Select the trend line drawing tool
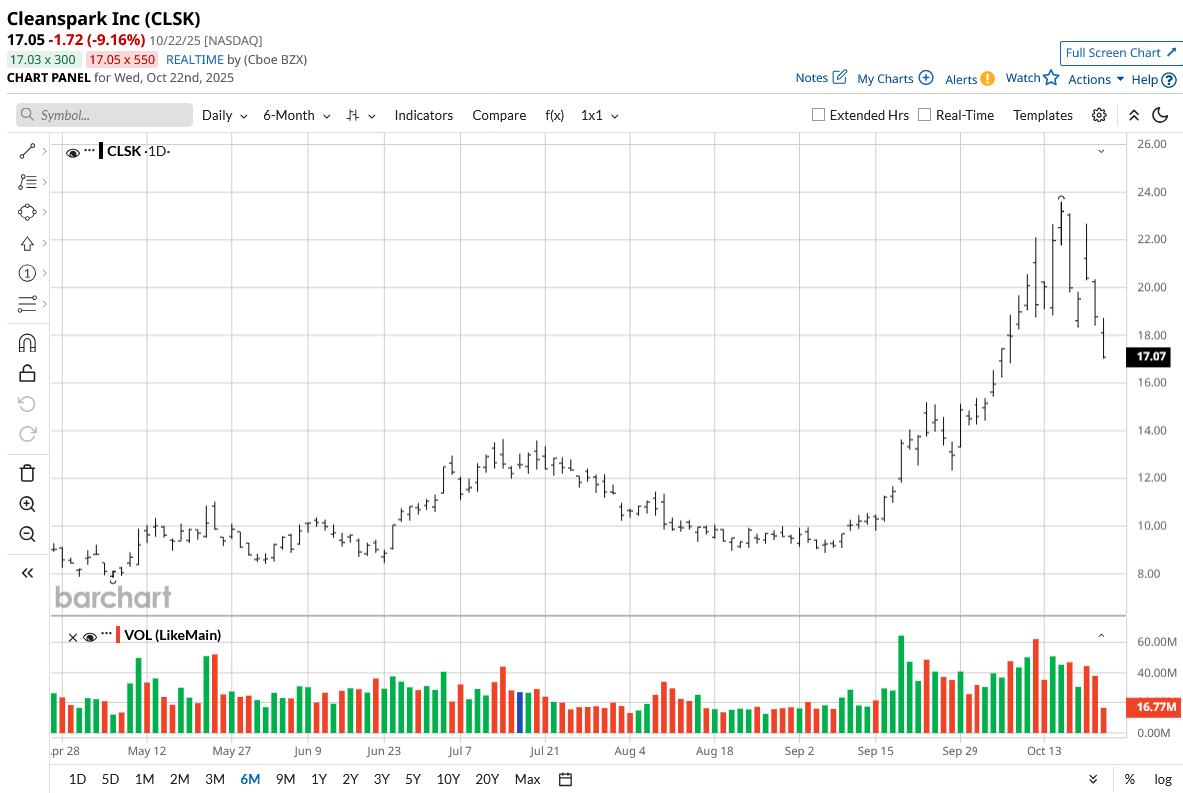Viewport: 1183px width, 793px height. pyautogui.click(x=27, y=152)
